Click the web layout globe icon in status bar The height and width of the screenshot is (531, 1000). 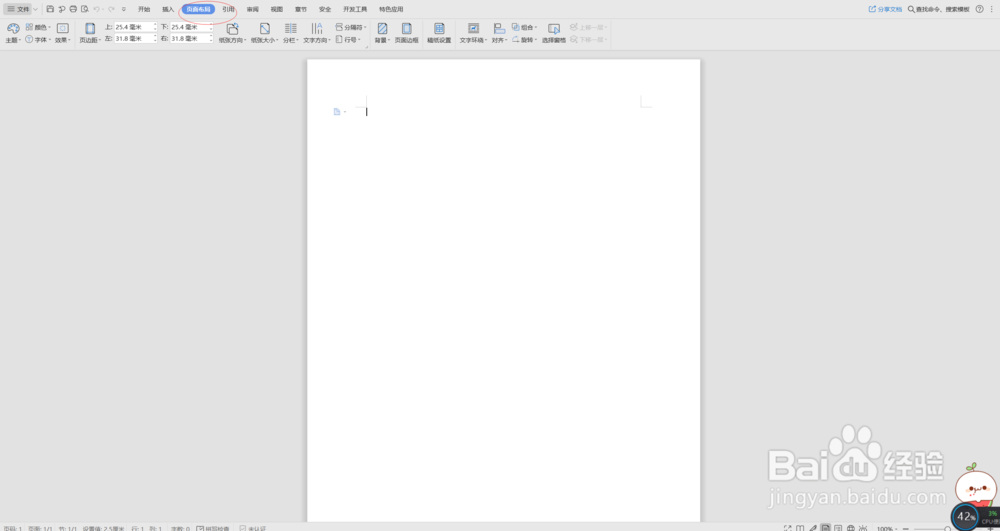coord(851,528)
